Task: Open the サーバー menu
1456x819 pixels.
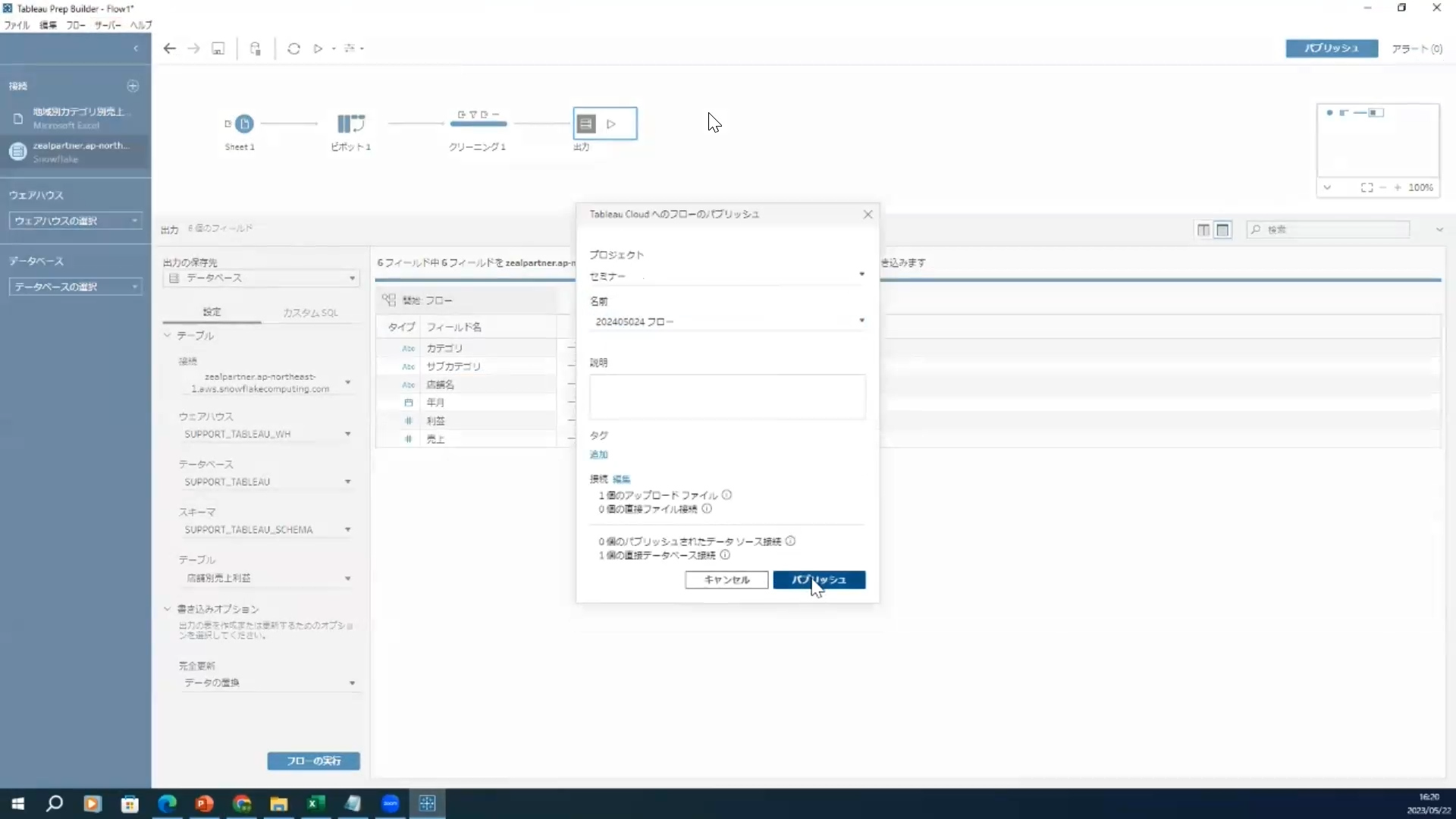Action: [108, 25]
